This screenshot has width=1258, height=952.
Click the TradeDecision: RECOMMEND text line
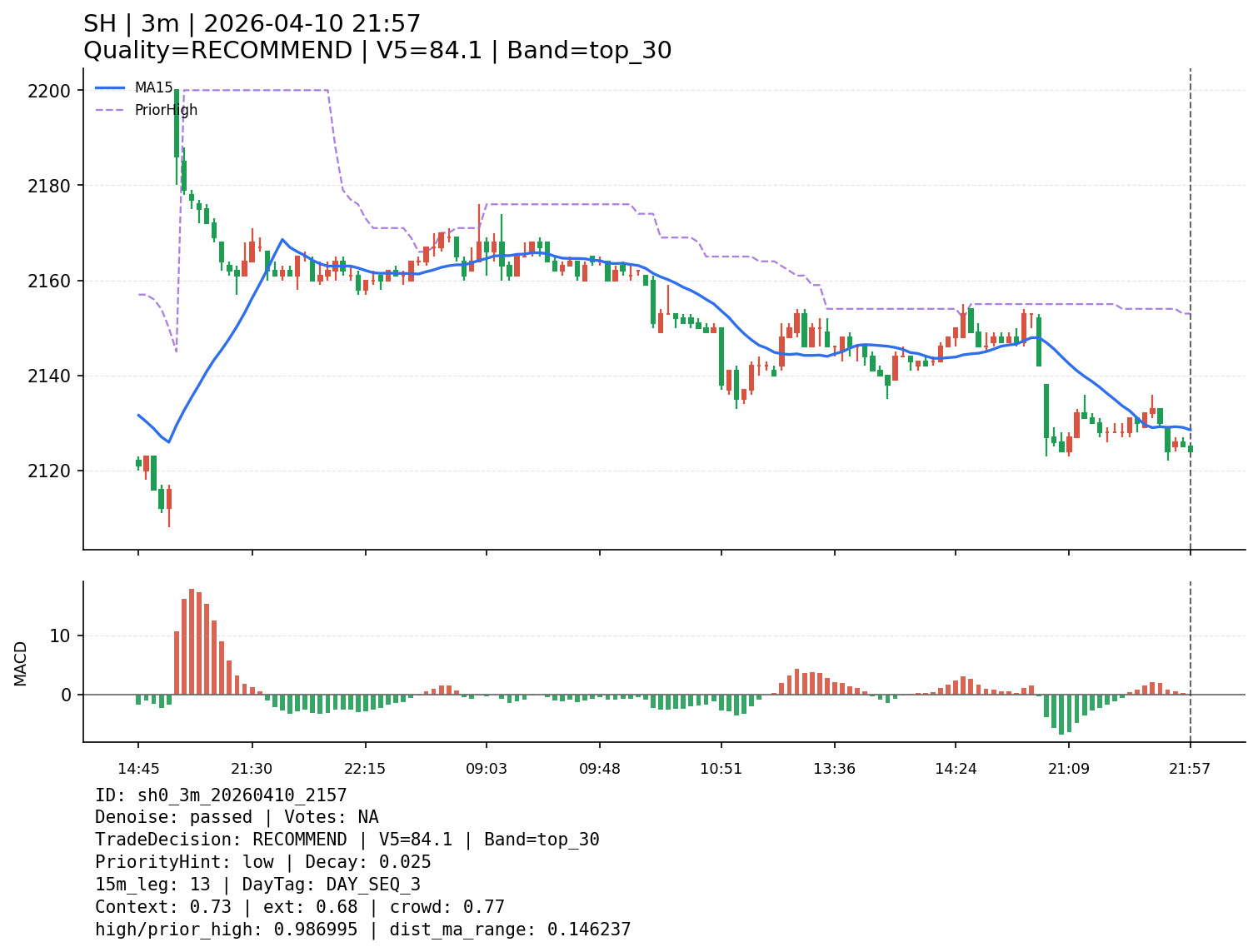tap(347, 840)
